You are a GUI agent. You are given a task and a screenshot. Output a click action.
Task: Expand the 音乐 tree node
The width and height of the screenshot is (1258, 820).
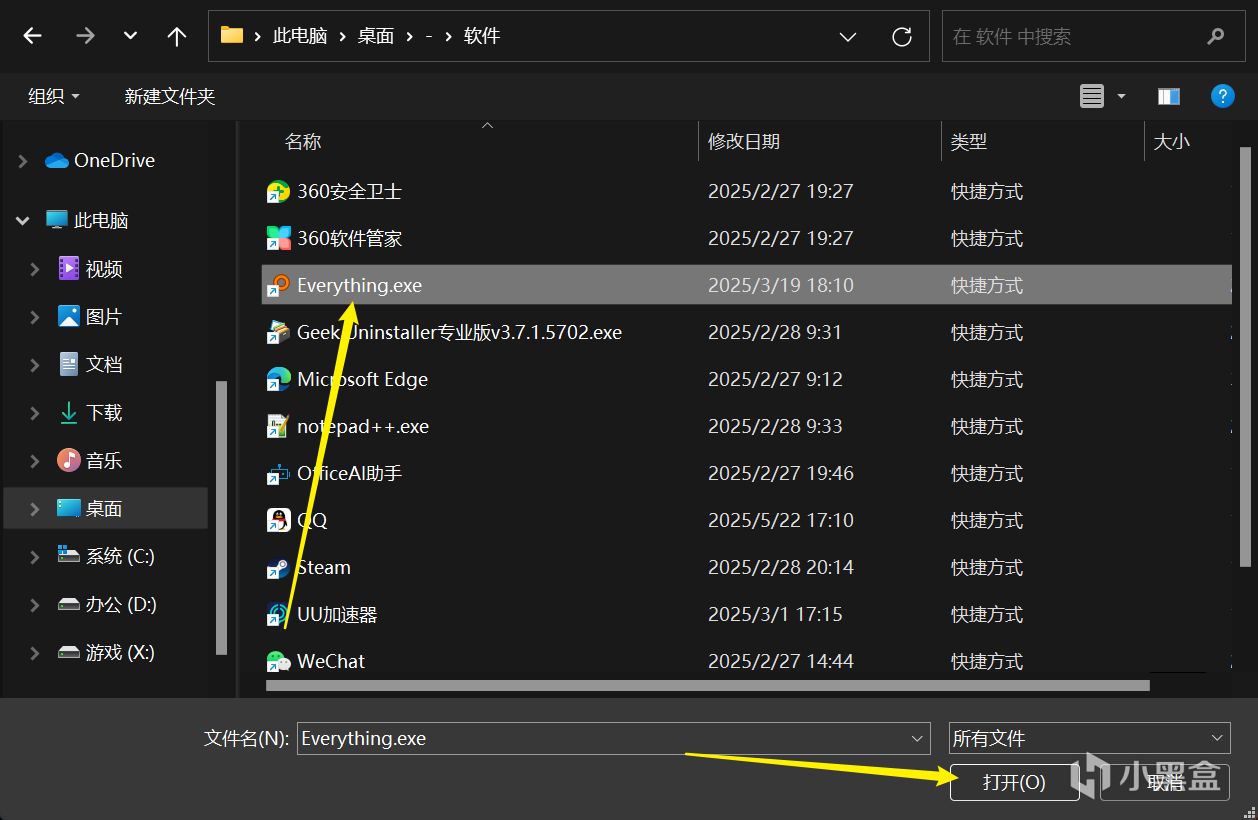tap(35, 460)
